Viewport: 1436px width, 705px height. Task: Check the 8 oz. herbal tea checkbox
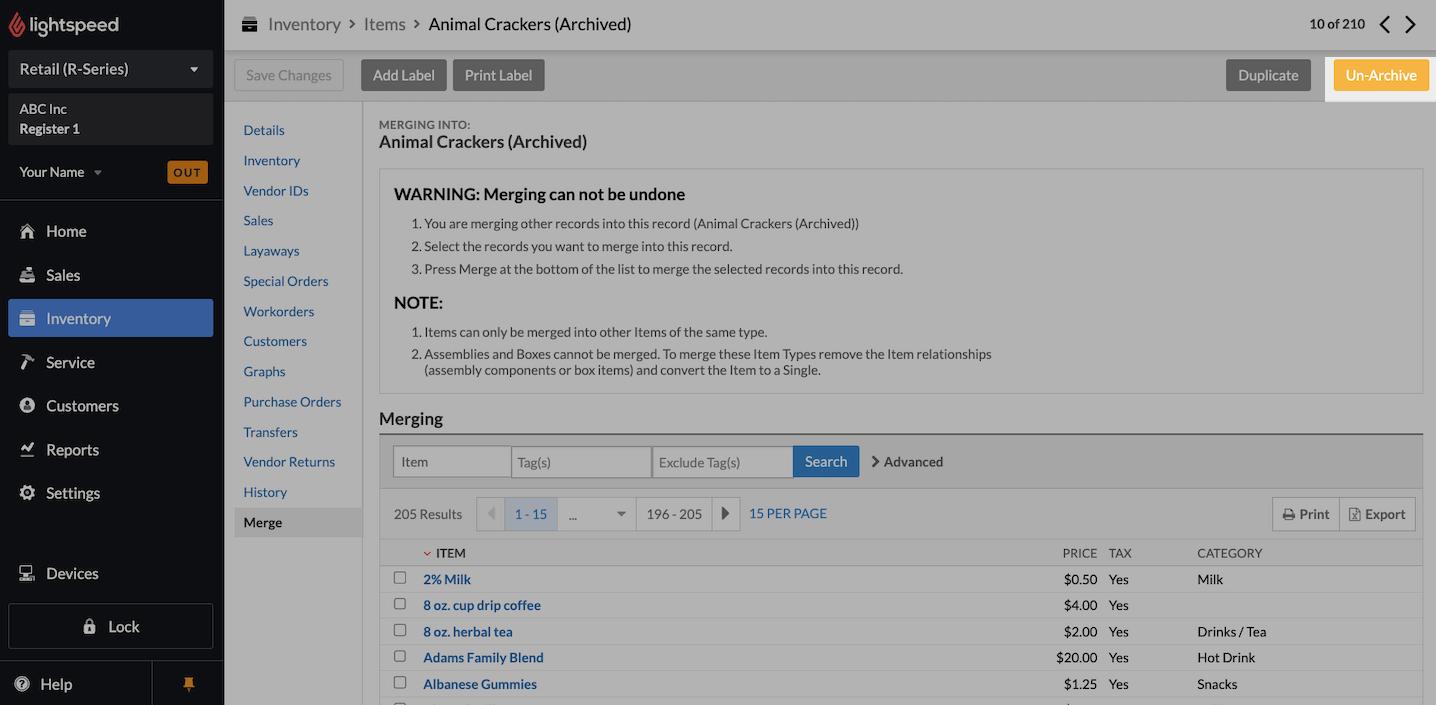click(x=400, y=630)
